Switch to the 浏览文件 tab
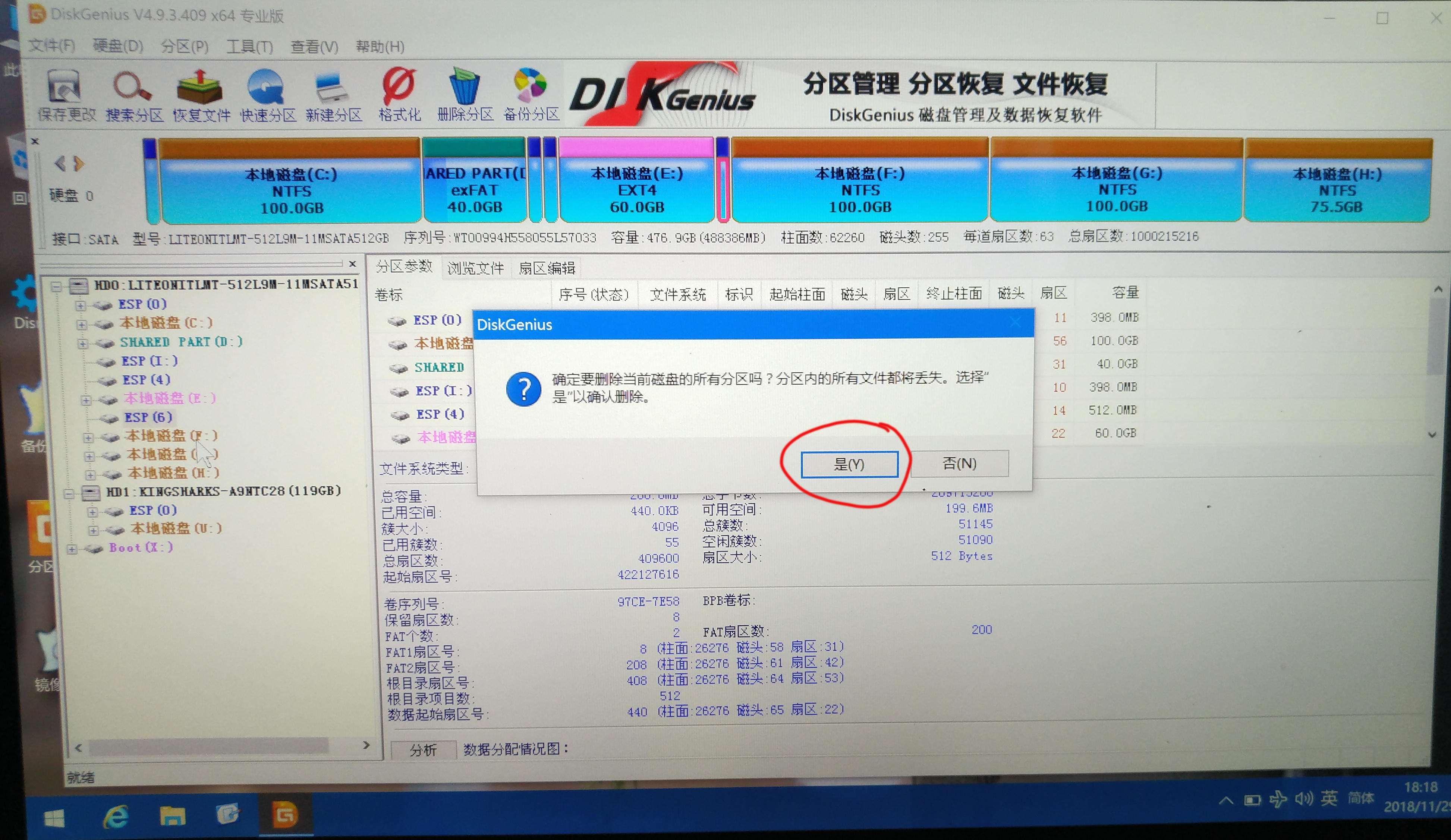 pyautogui.click(x=476, y=267)
